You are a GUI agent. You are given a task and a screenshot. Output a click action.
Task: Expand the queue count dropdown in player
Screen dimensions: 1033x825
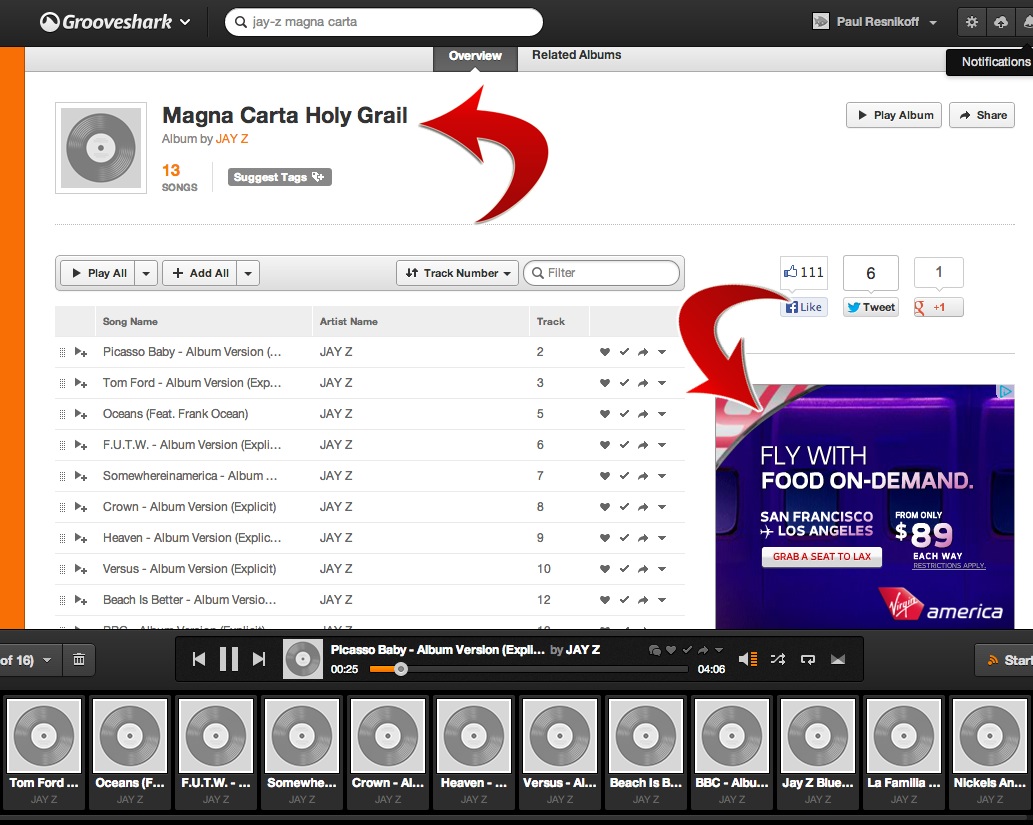pyautogui.click(x=47, y=660)
